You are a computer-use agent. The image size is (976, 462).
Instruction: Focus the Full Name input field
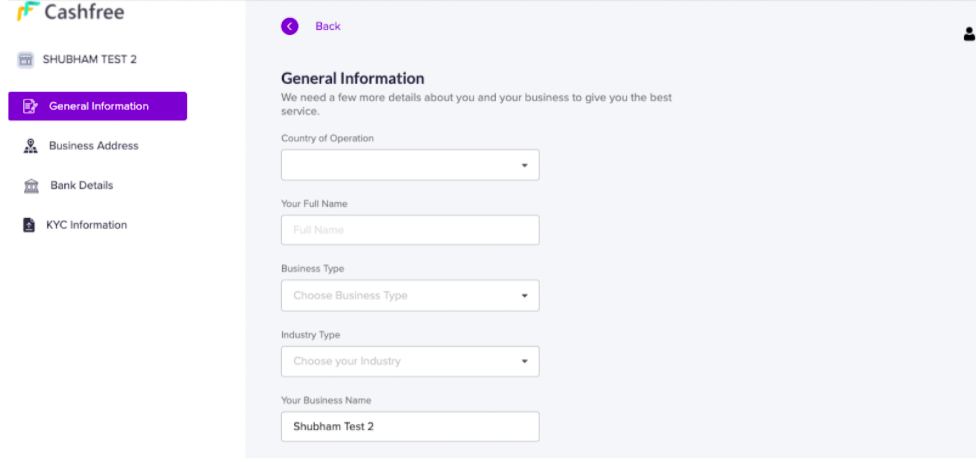410,230
